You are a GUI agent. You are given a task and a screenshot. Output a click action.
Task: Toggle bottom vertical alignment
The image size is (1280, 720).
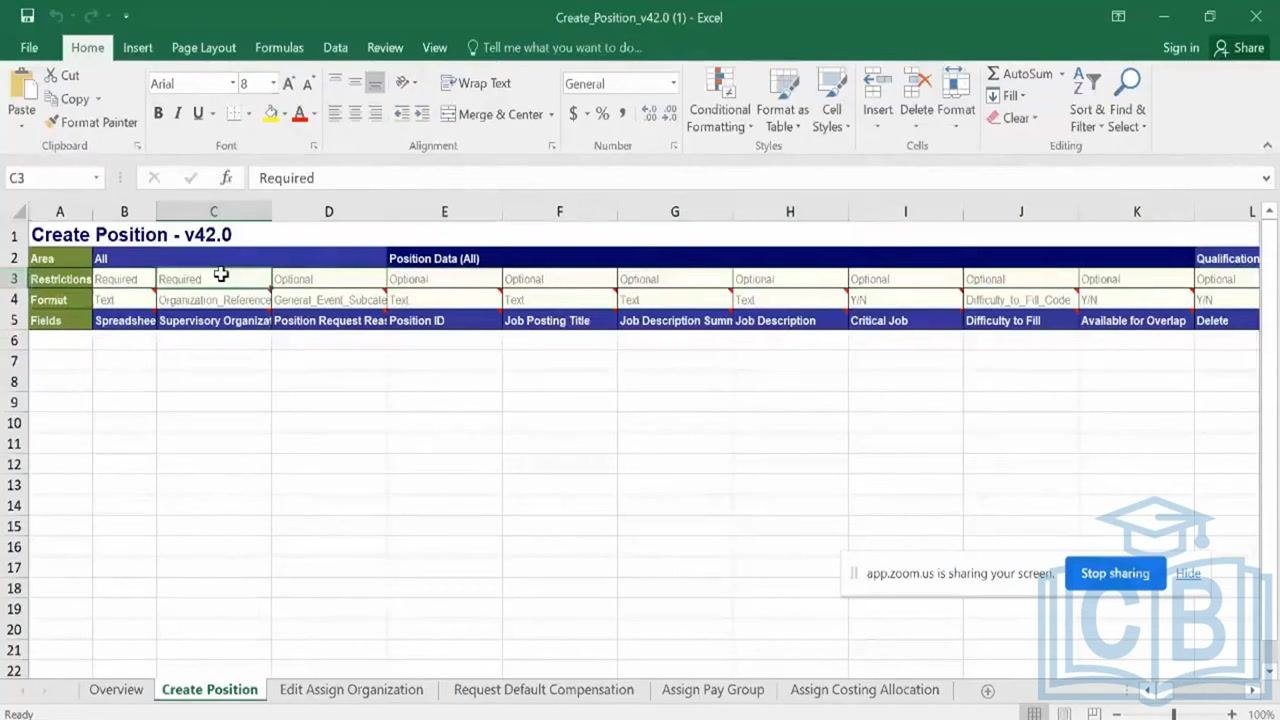375,83
